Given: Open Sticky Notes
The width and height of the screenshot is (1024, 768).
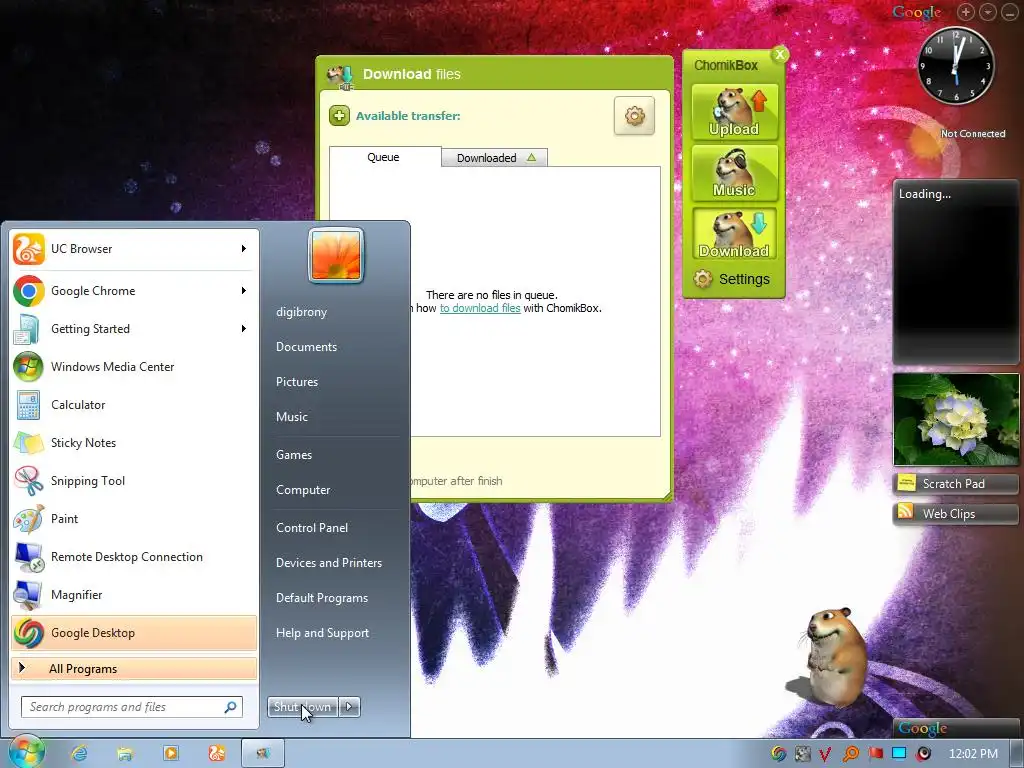Looking at the screenshot, I should pos(134,443).
